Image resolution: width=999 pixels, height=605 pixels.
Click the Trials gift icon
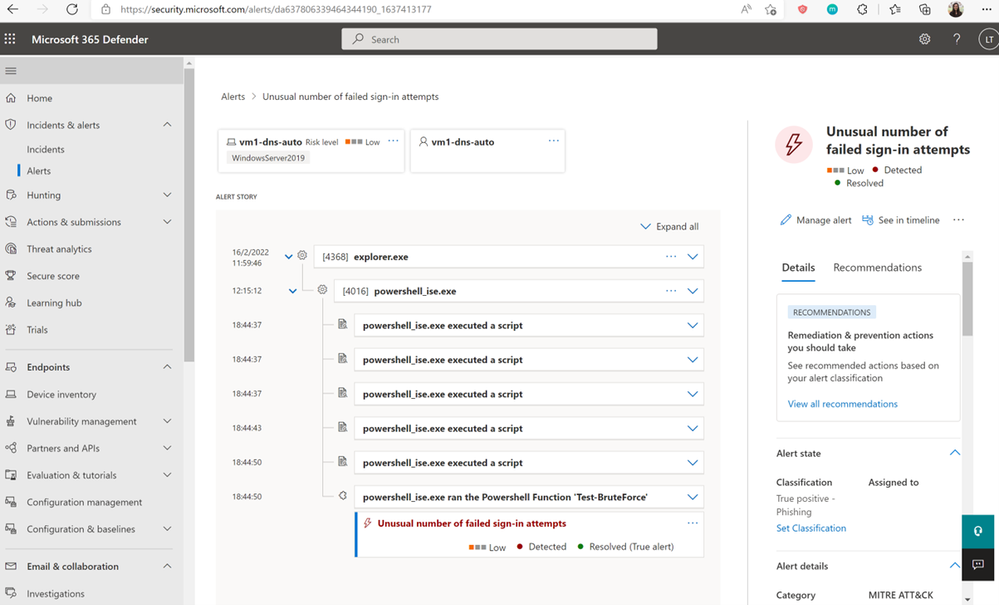click(x=11, y=329)
